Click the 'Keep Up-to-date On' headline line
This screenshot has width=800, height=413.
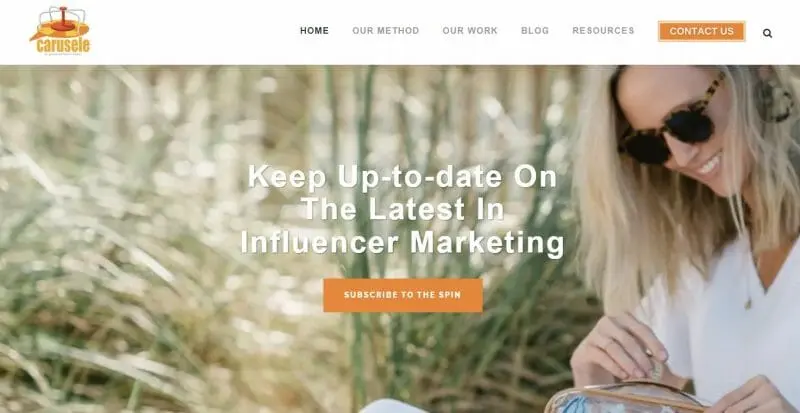click(402, 177)
